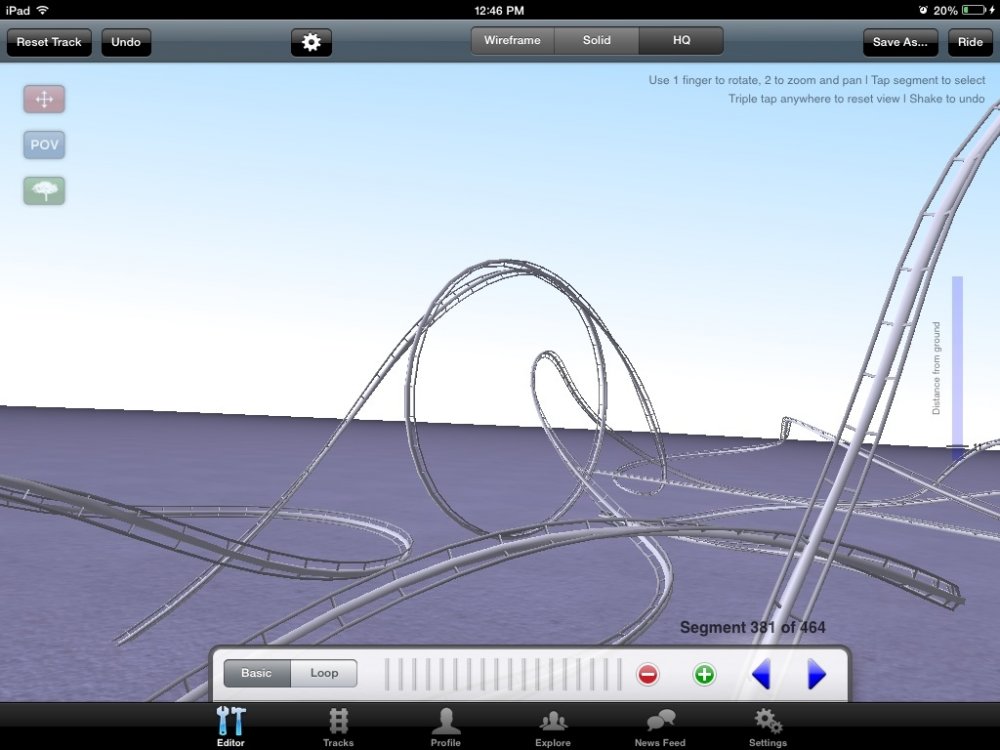Go to next segment with right arrow
This screenshot has height=750, width=1000.
click(x=817, y=674)
